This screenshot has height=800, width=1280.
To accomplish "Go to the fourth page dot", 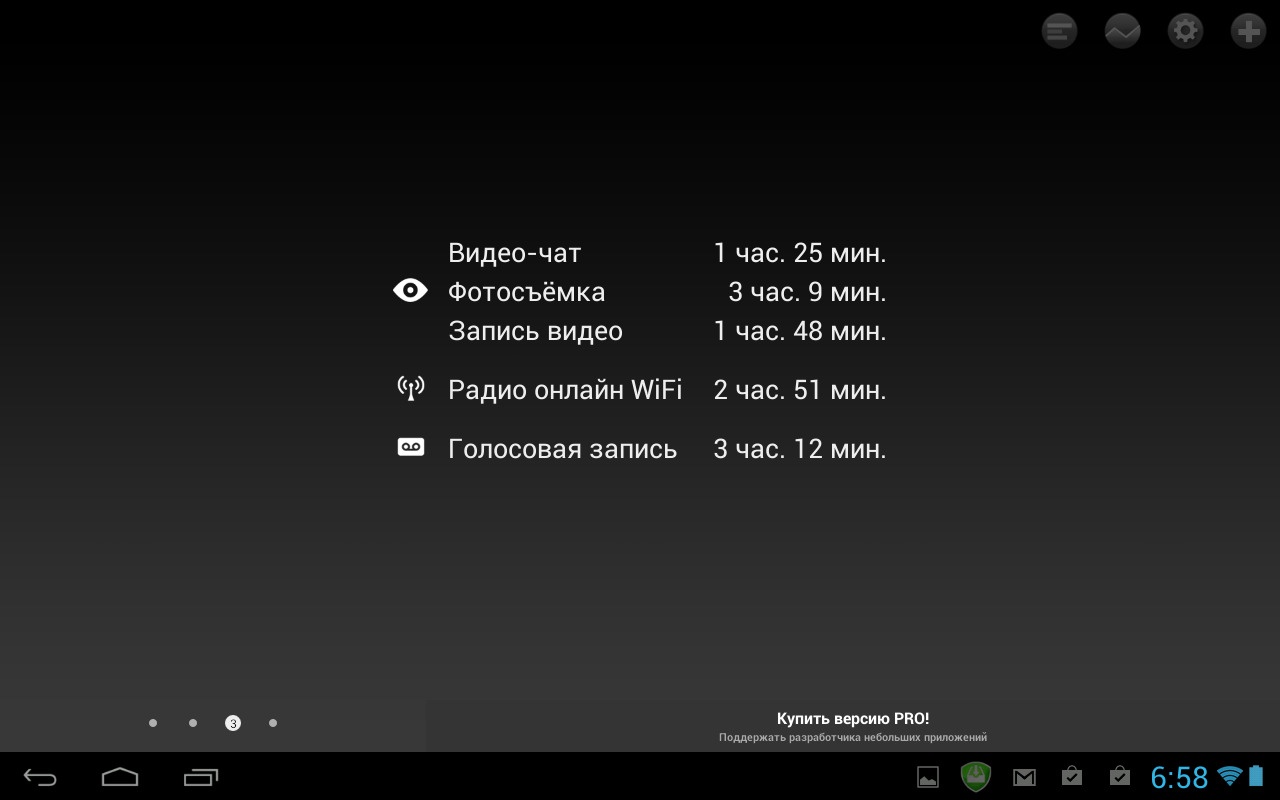I will (x=273, y=723).
